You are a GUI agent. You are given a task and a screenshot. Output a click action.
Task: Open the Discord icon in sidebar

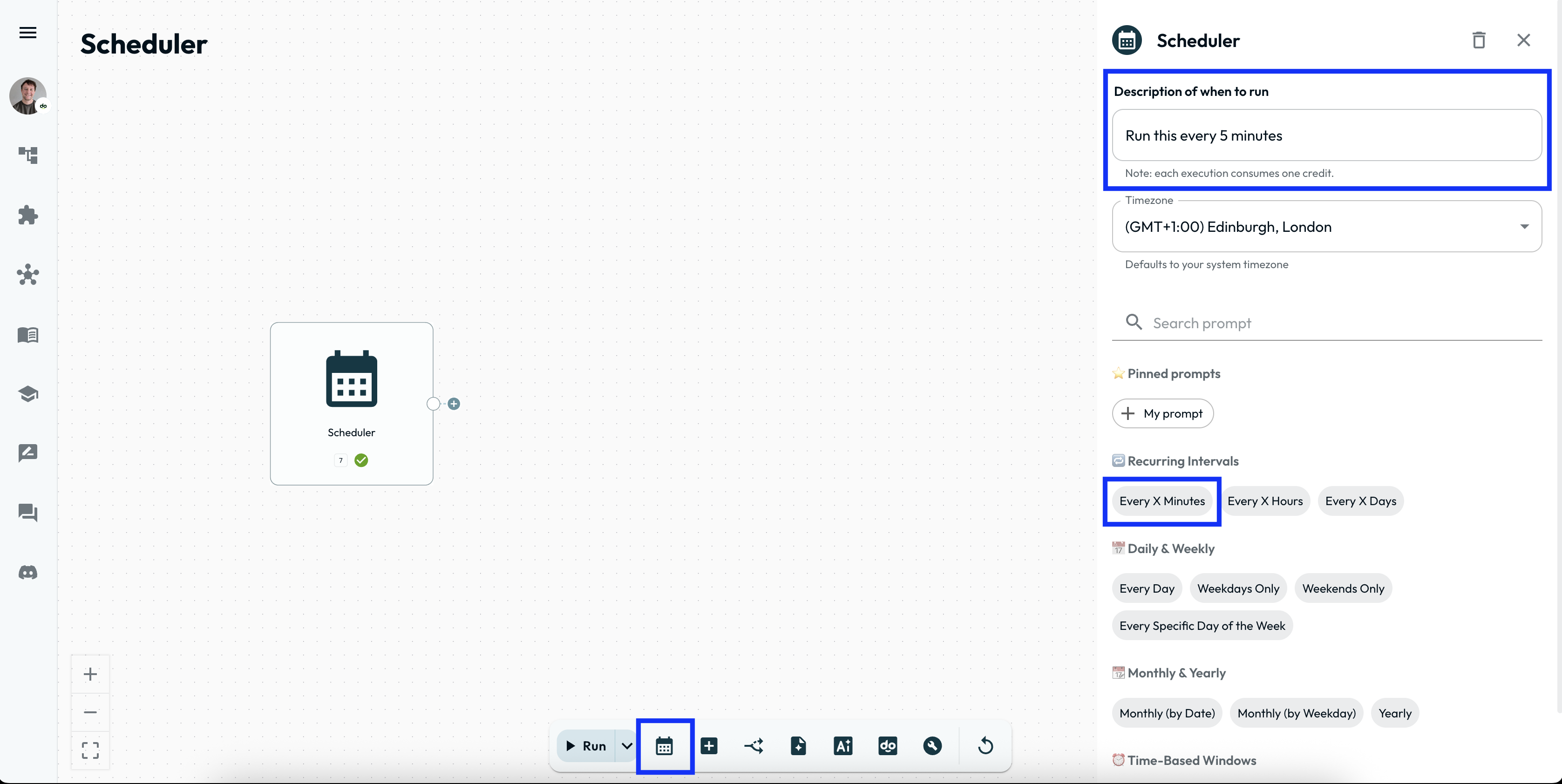[x=28, y=572]
